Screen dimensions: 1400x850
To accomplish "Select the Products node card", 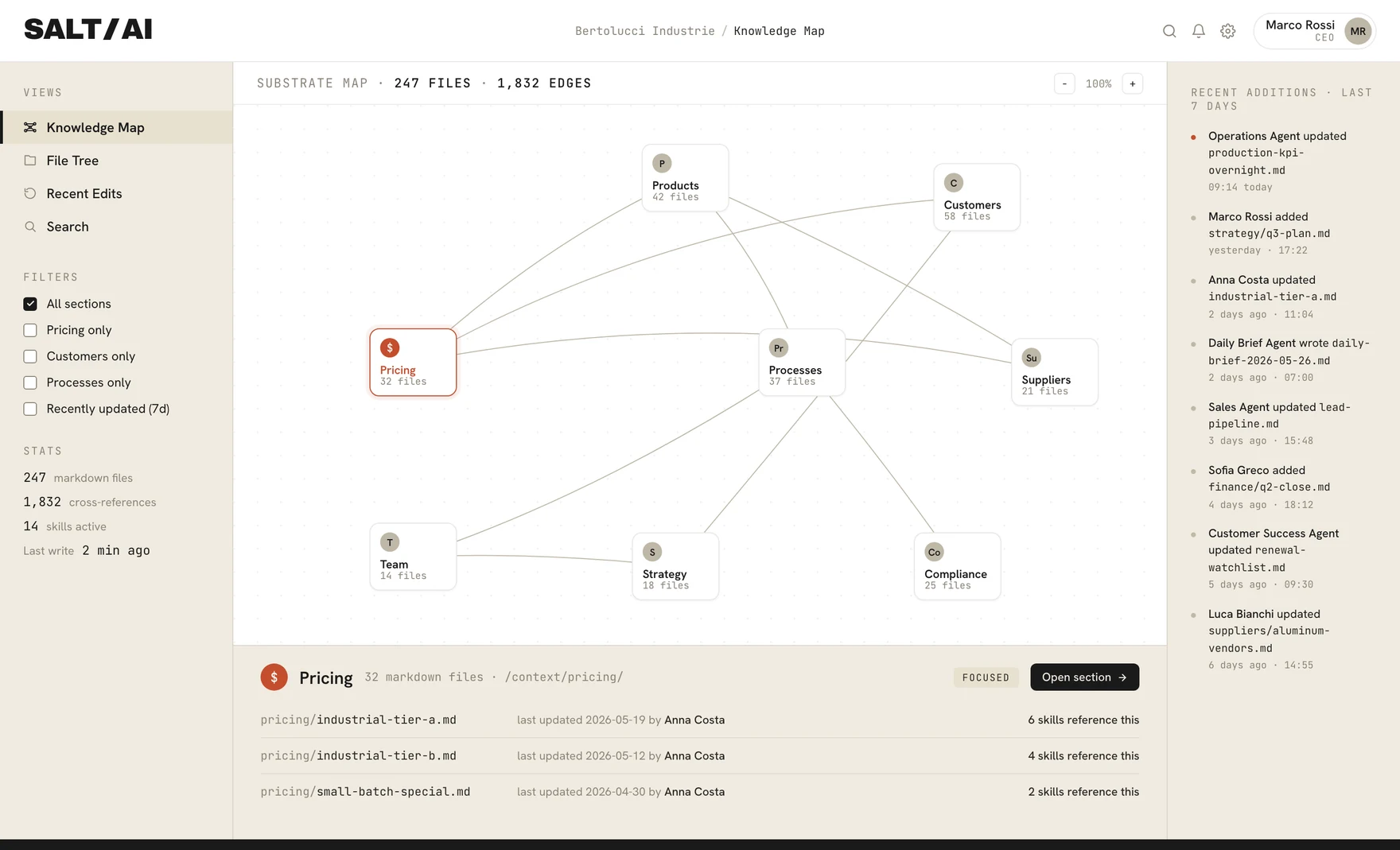I will 685,177.
